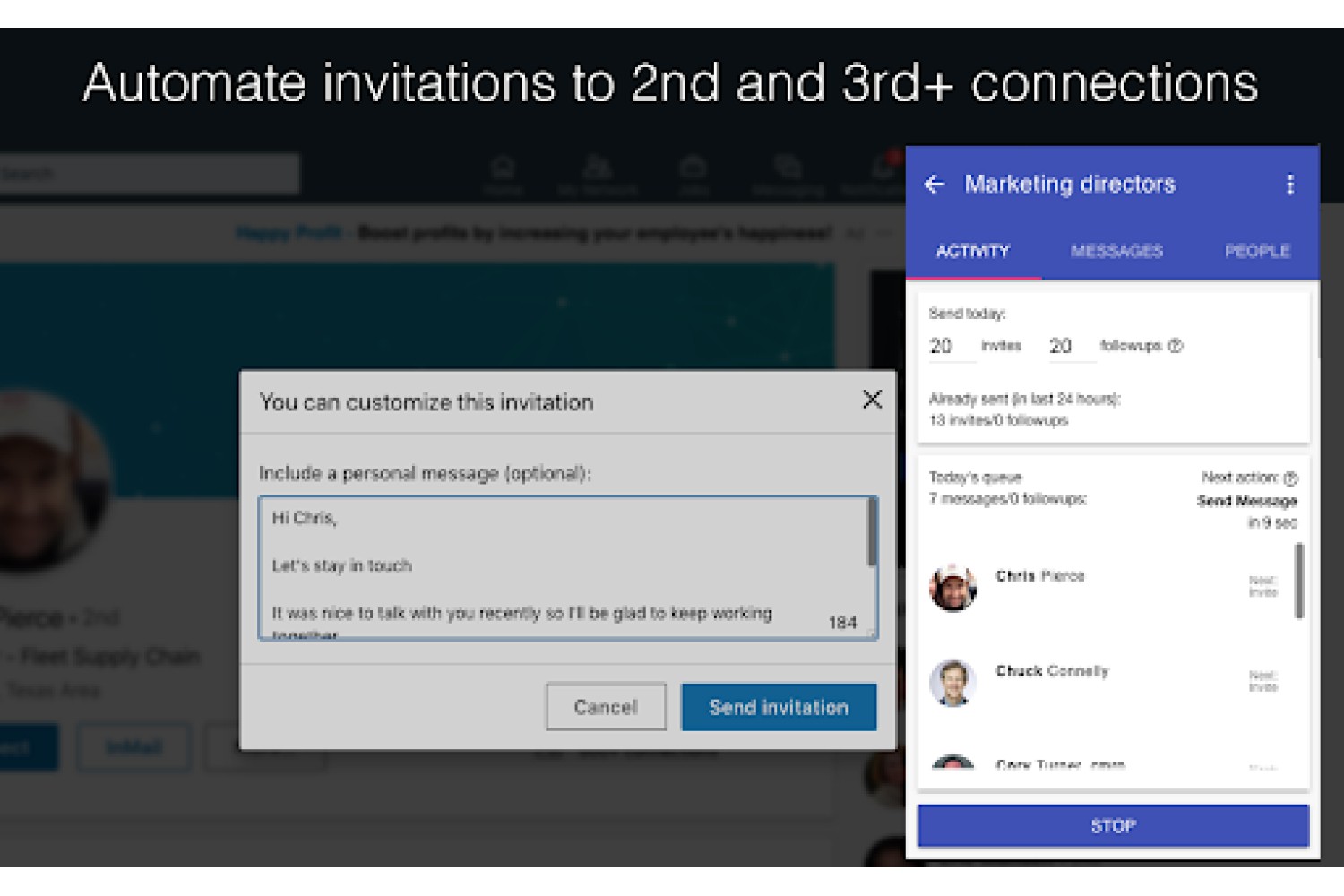Select Chuck Connelly avatar in queue
1344x896 pixels.
tap(952, 683)
